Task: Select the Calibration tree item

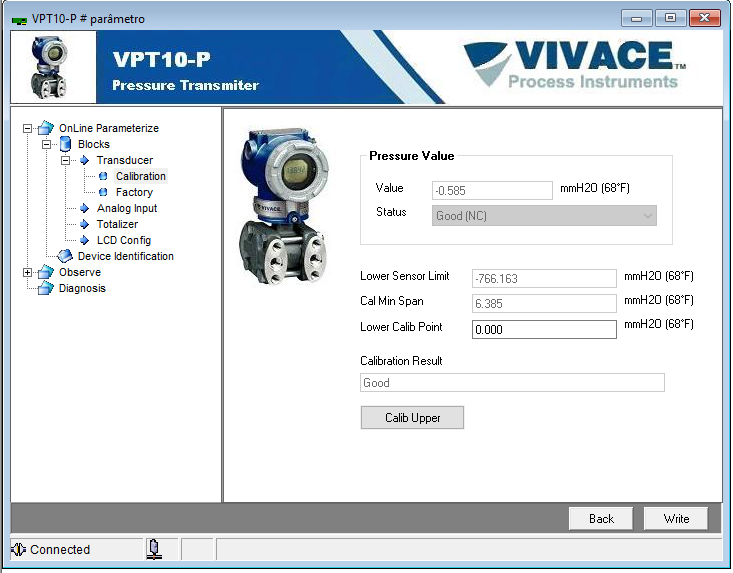Action: click(141, 176)
